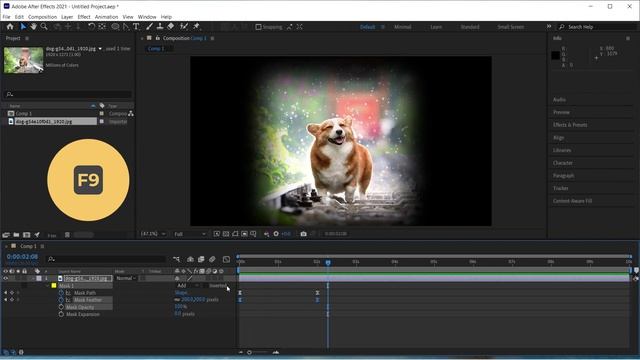
Task: Click the motion blur icon in timeline
Action: [x=212, y=259]
